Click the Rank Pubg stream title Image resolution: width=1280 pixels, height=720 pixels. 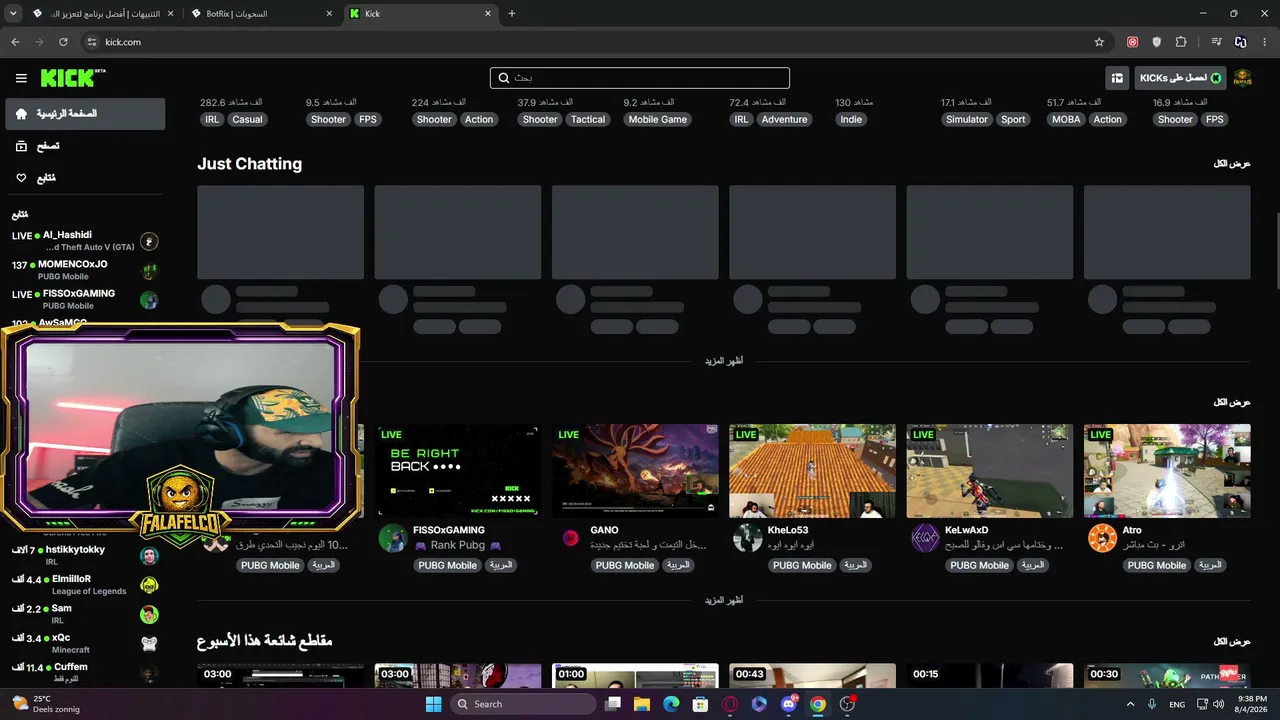[x=457, y=545]
